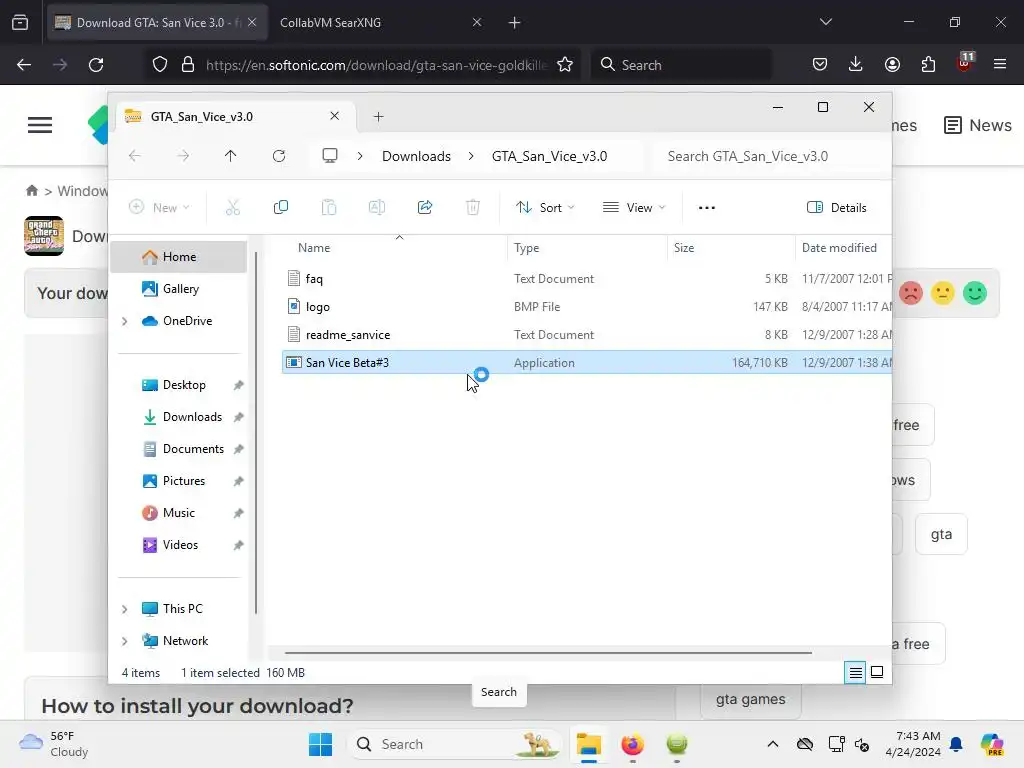Screen dimensions: 1024x768
Task: Click the uBlock extension icon with badge
Action: [965, 63]
